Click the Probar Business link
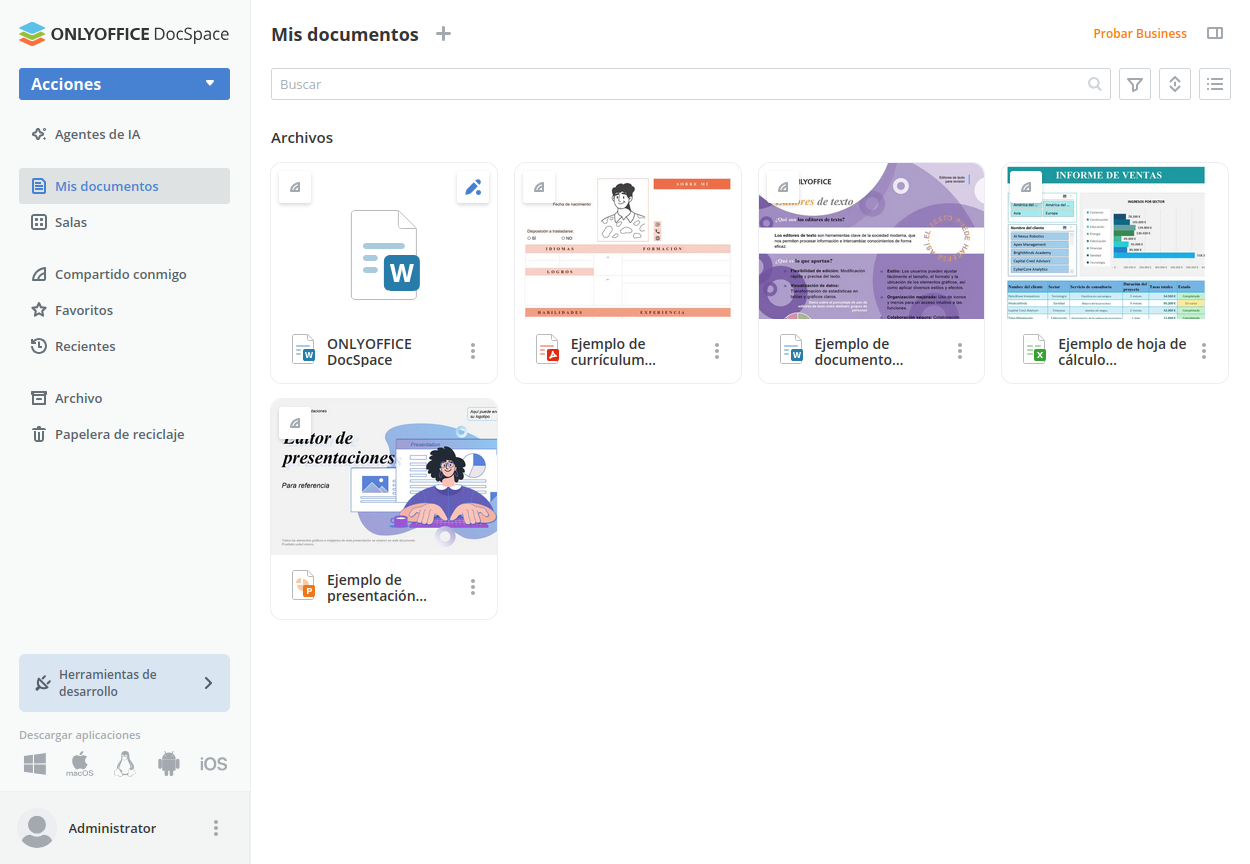The image size is (1250, 864). 1140,34
